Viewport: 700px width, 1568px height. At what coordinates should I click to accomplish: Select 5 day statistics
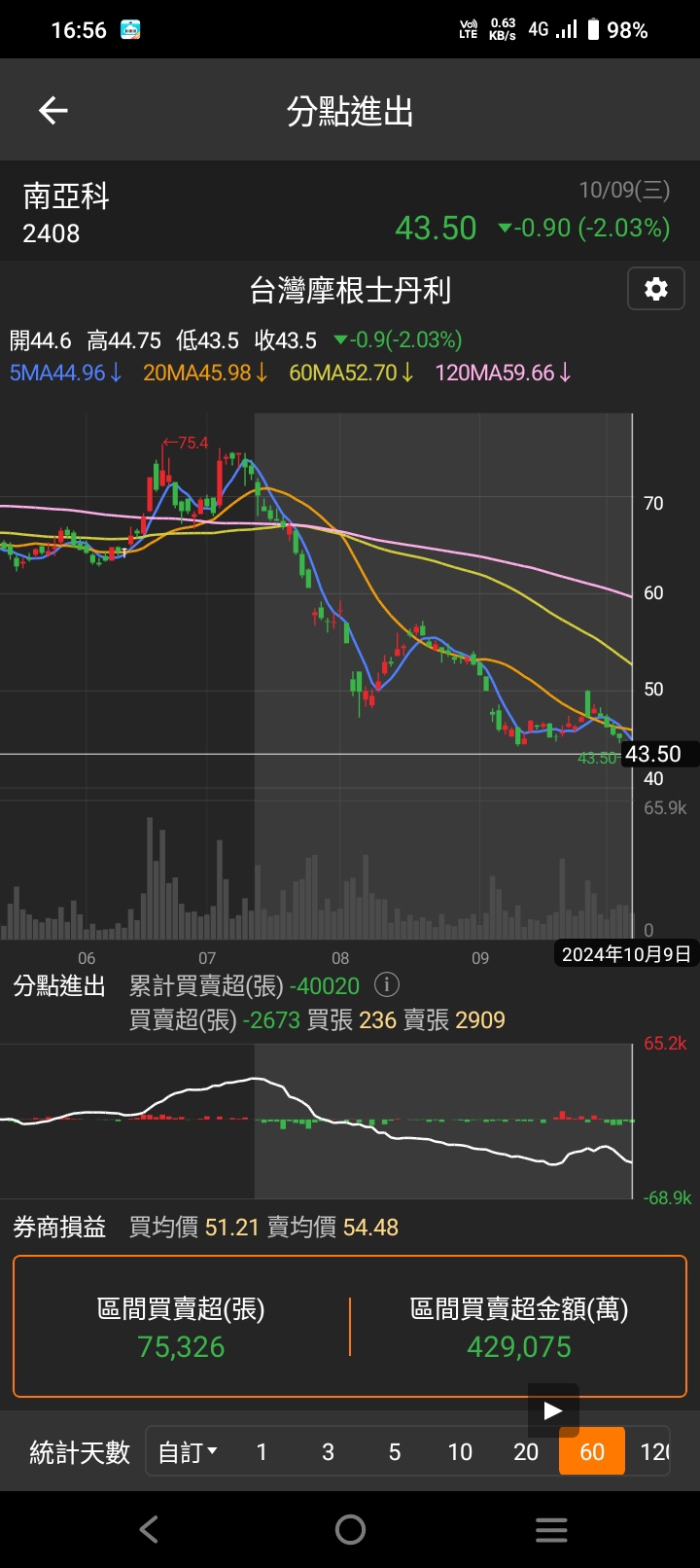click(x=394, y=1452)
